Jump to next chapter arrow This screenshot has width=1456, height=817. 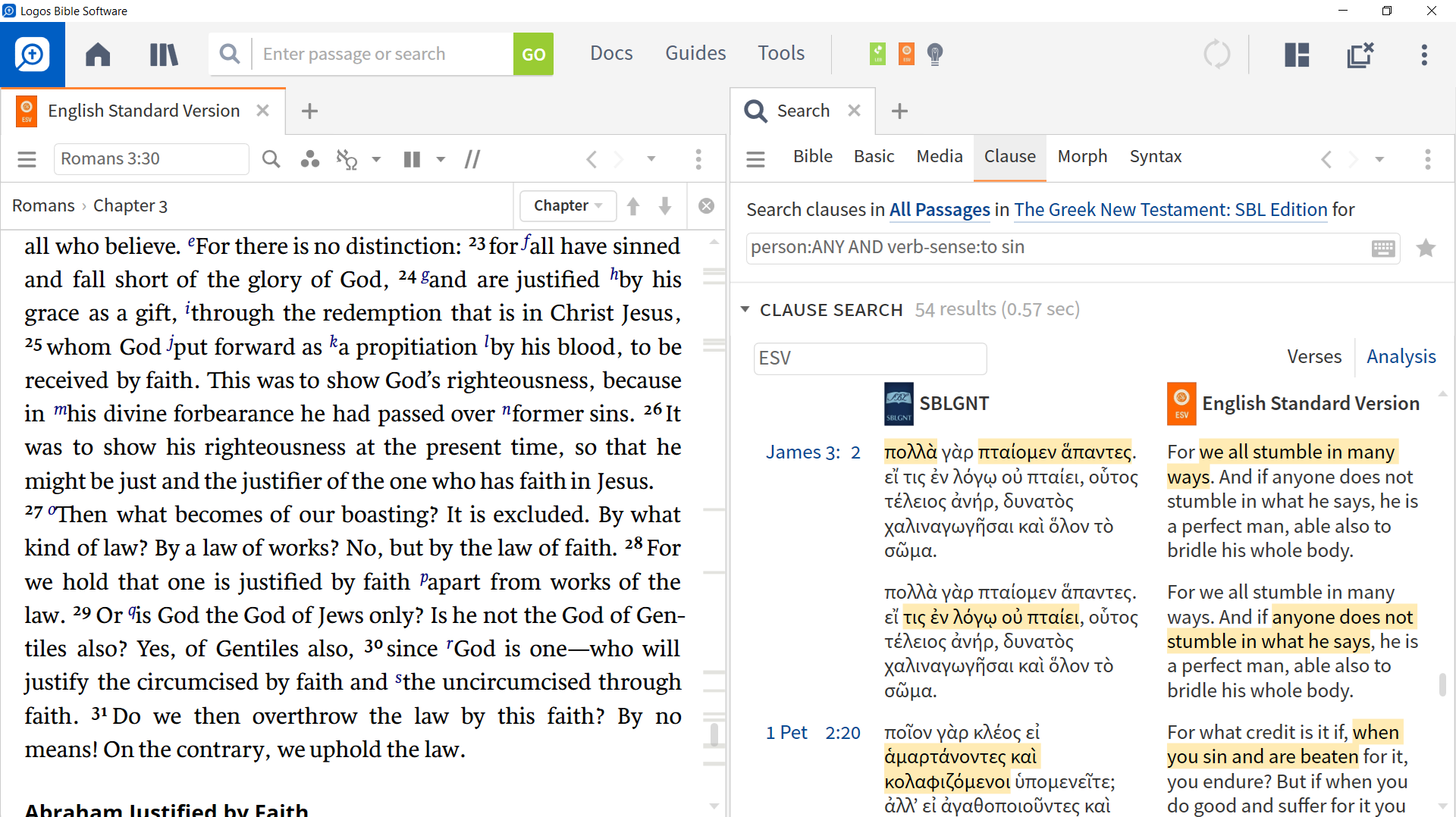(665, 206)
